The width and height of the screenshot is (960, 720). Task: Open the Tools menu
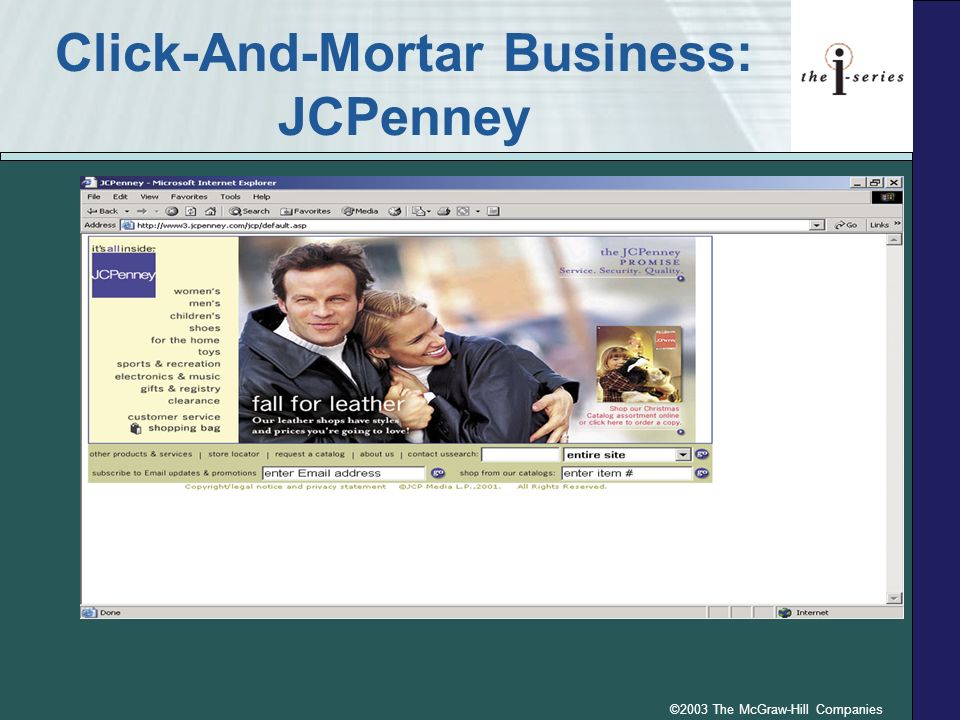tap(230, 197)
